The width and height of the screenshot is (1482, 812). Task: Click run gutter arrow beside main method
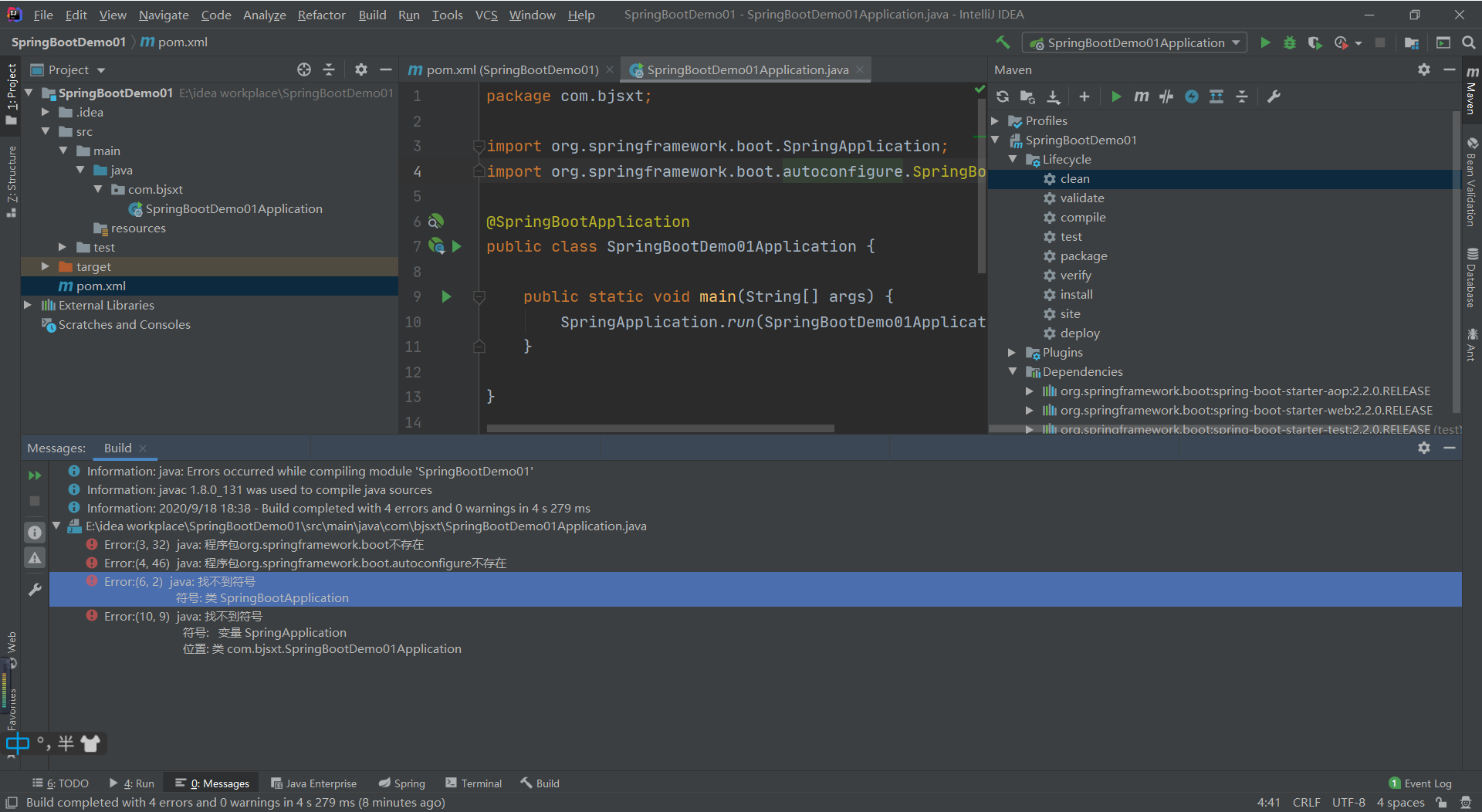446,296
